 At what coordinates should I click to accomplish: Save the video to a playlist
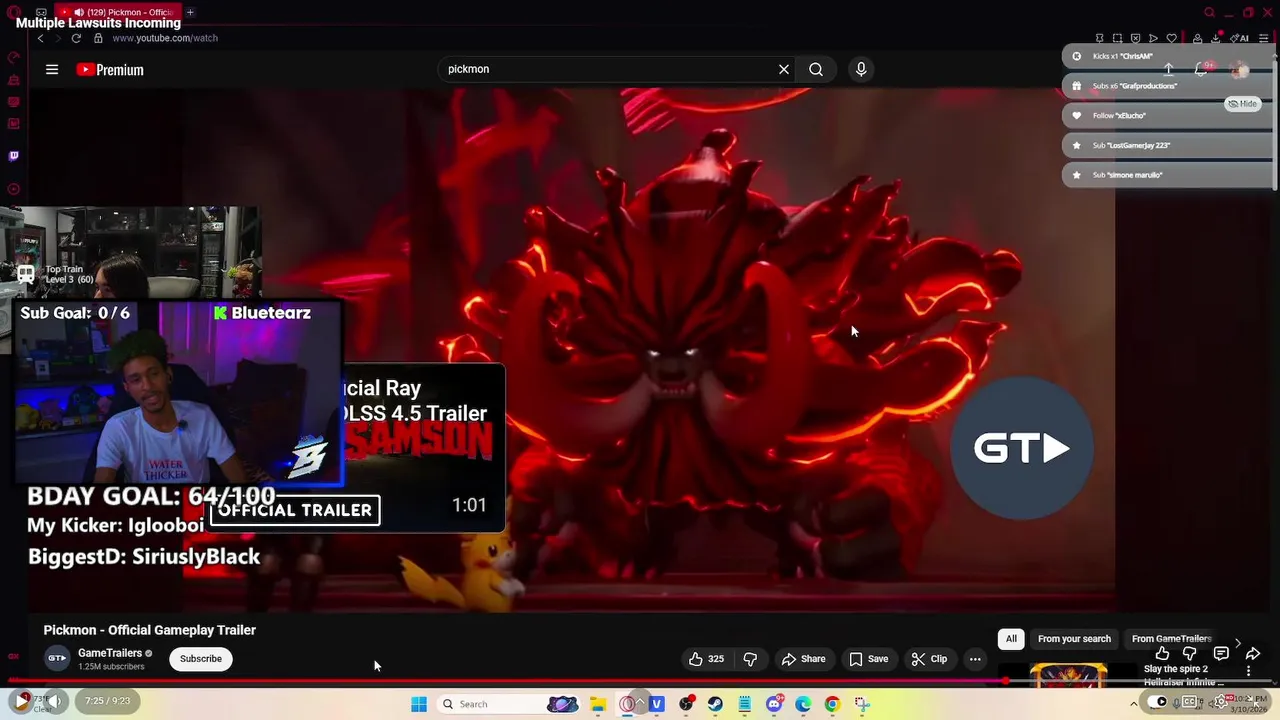[x=868, y=659]
